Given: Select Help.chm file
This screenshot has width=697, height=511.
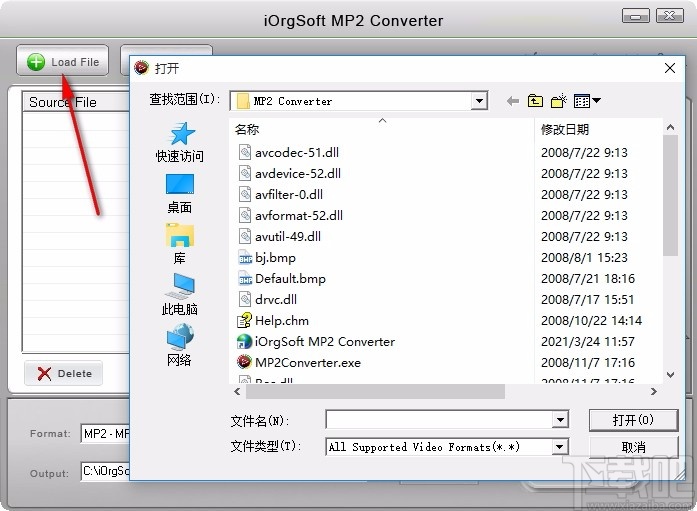Looking at the screenshot, I should [282, 320].
